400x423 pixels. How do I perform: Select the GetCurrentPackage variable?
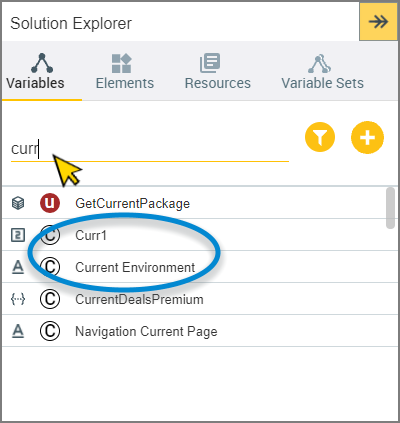[x=194, y=203]
